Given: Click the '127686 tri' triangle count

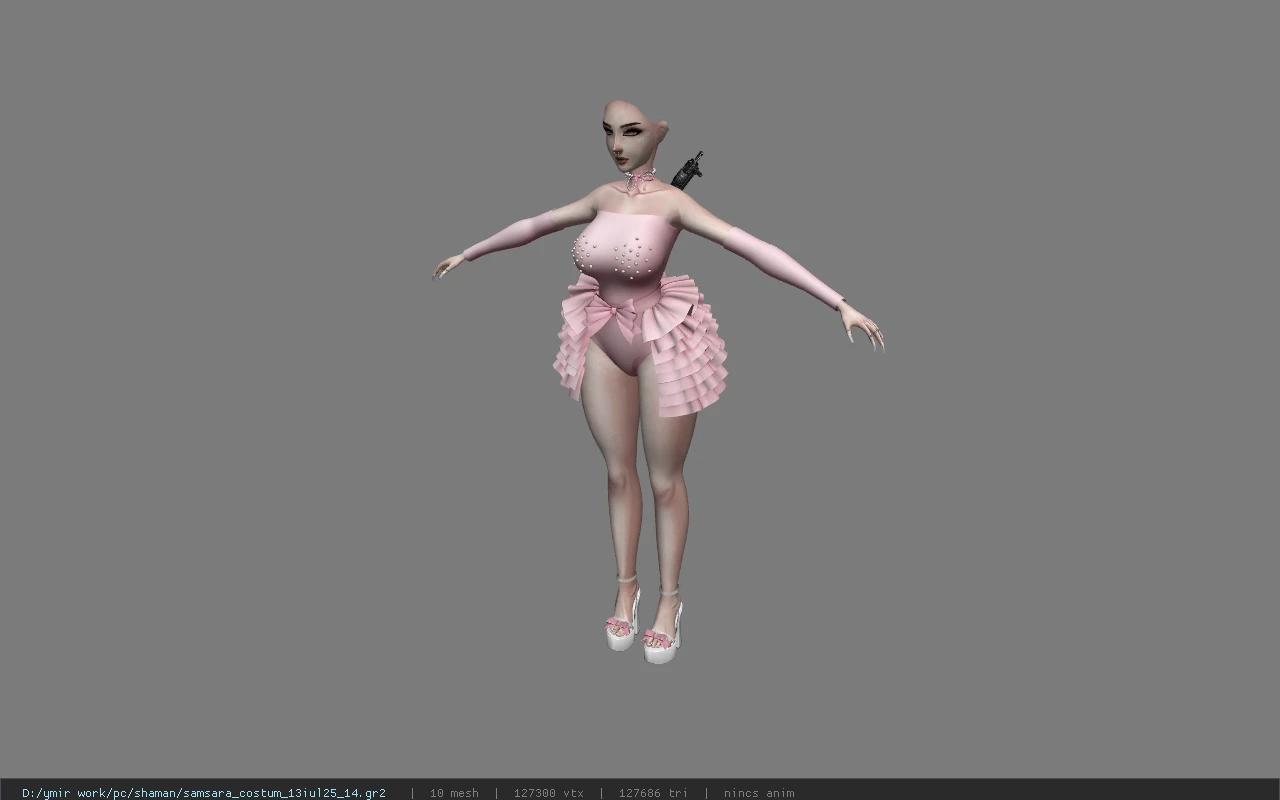Looking at the screenshot, I should click(x=653, y=793).
